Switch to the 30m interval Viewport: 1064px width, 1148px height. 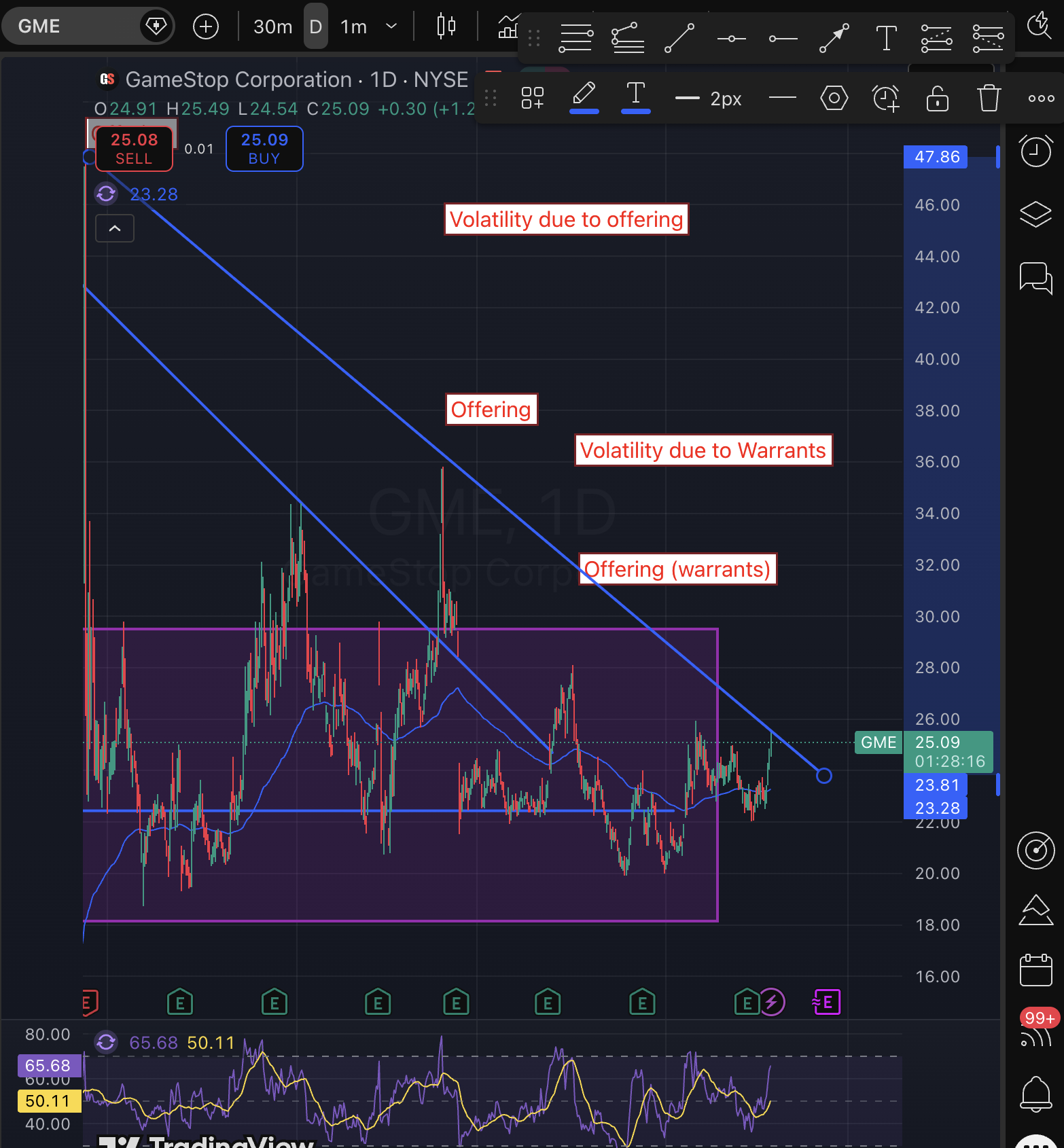click(272, 26)
